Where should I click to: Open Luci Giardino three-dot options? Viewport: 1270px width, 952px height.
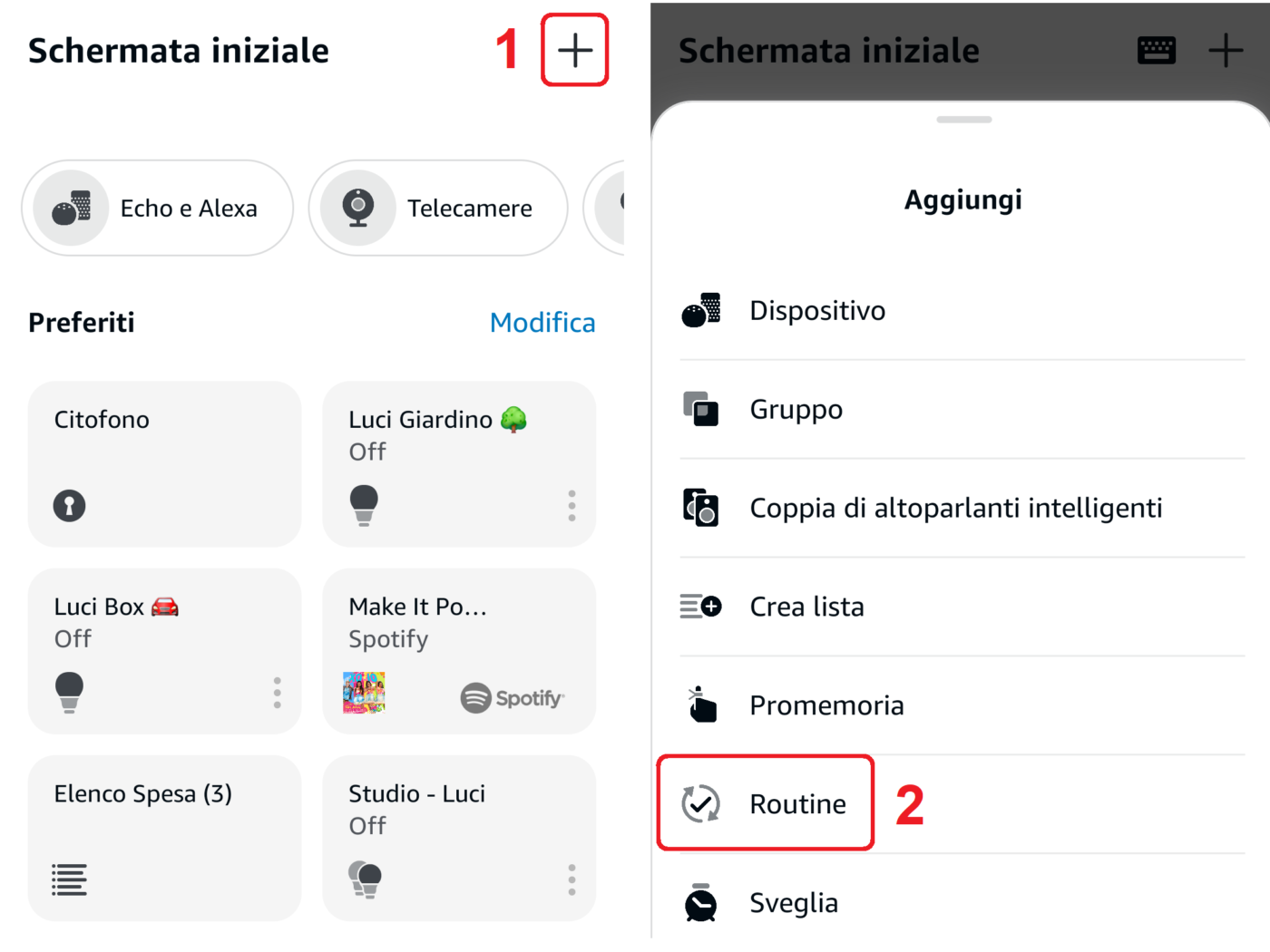click(x=571, y=505)
